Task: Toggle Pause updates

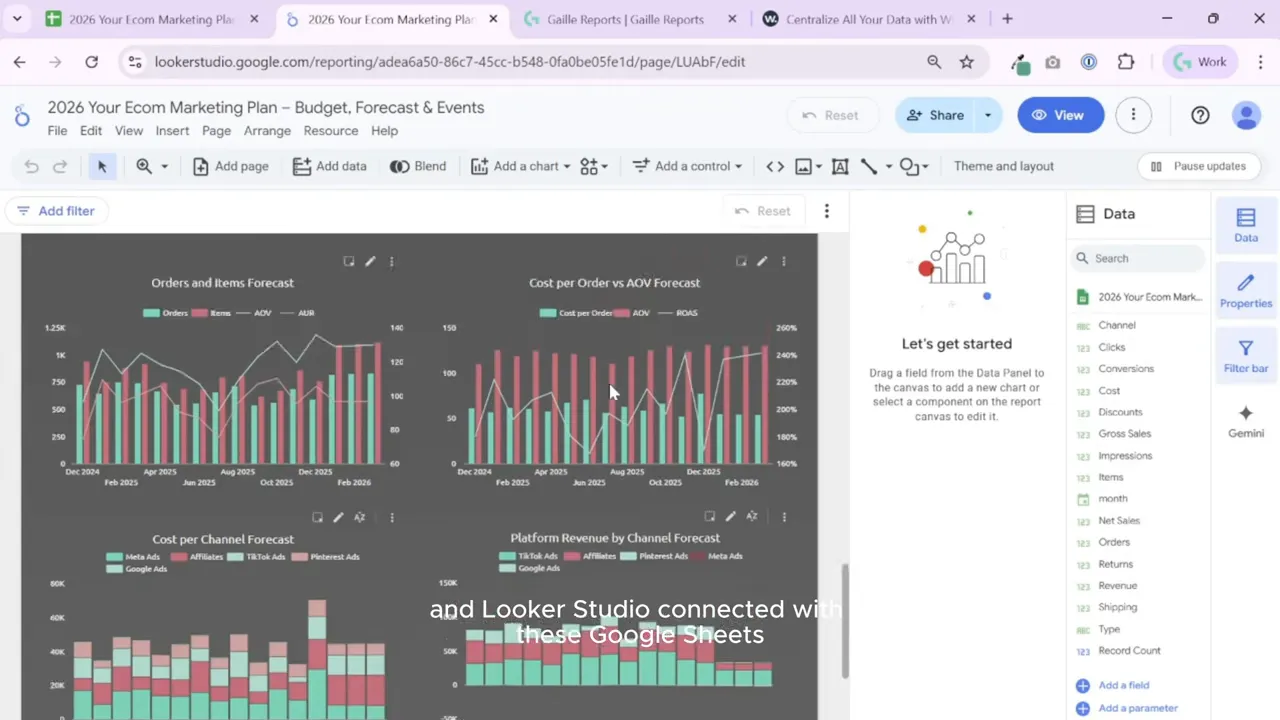Action: (1199, 166)
